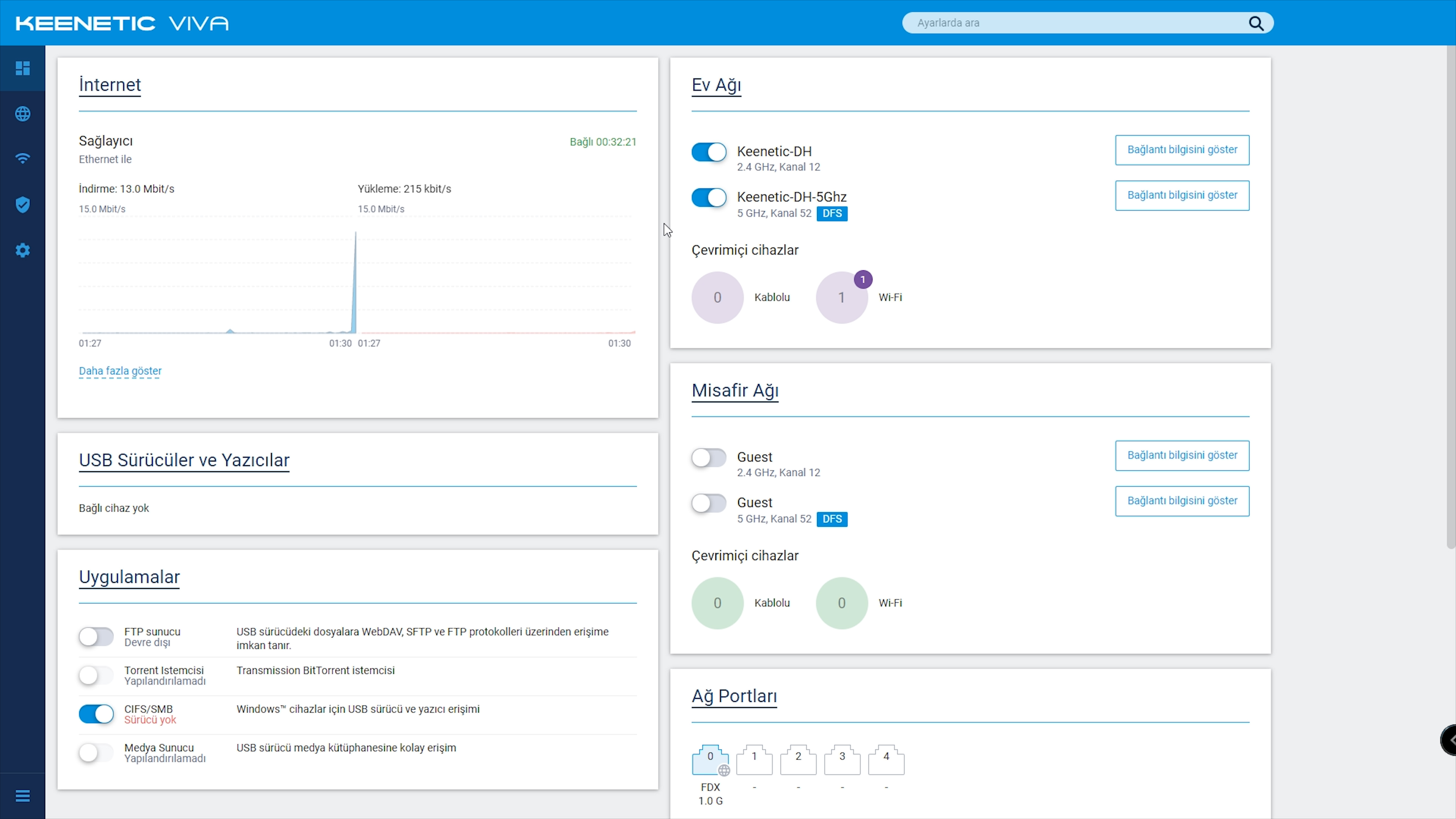Open the Ev Ağı section heading
The width and height of the screenshot is (1456, 819).
point(716,85)
